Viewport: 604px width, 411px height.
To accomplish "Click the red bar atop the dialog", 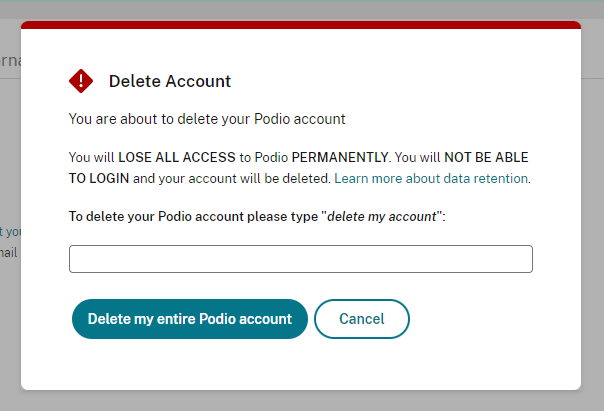I will point(301,25).
